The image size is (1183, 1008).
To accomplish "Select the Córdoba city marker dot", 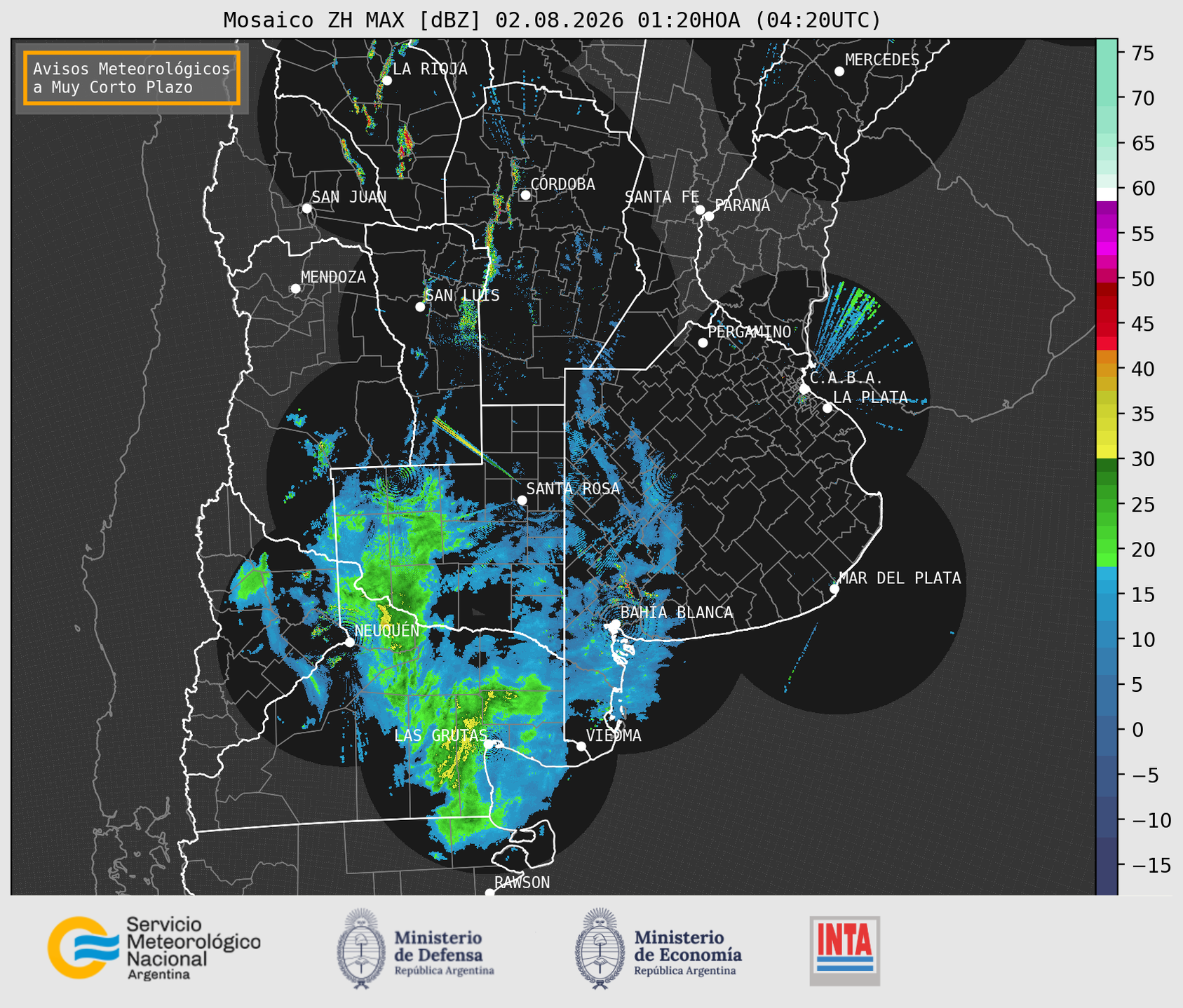I will [x=525, y=195].
